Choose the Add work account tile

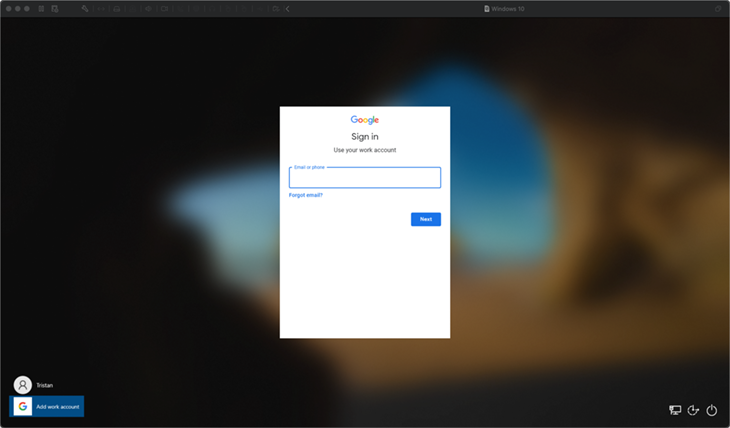click(47, 406)
